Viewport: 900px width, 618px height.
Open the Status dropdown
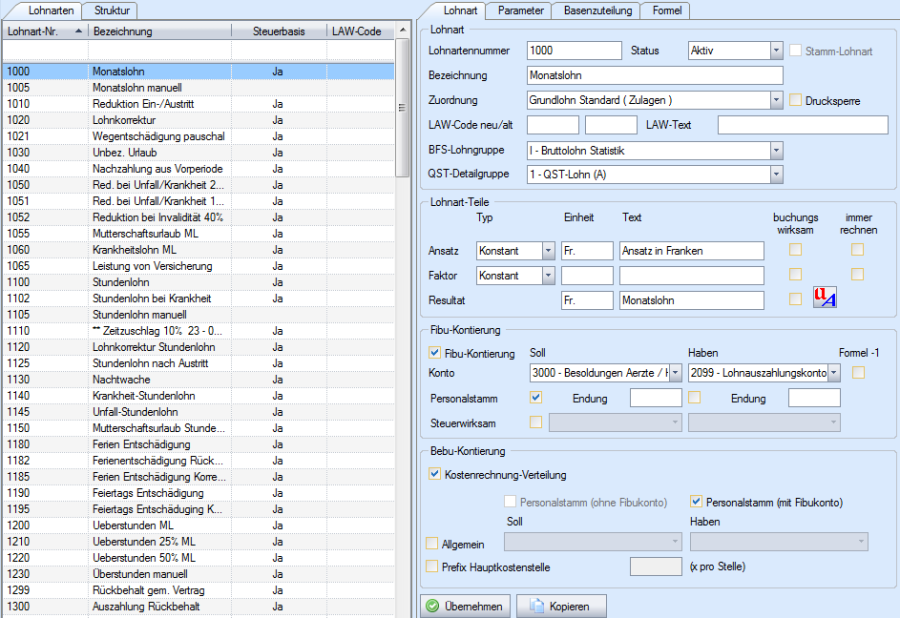[776, 50]
